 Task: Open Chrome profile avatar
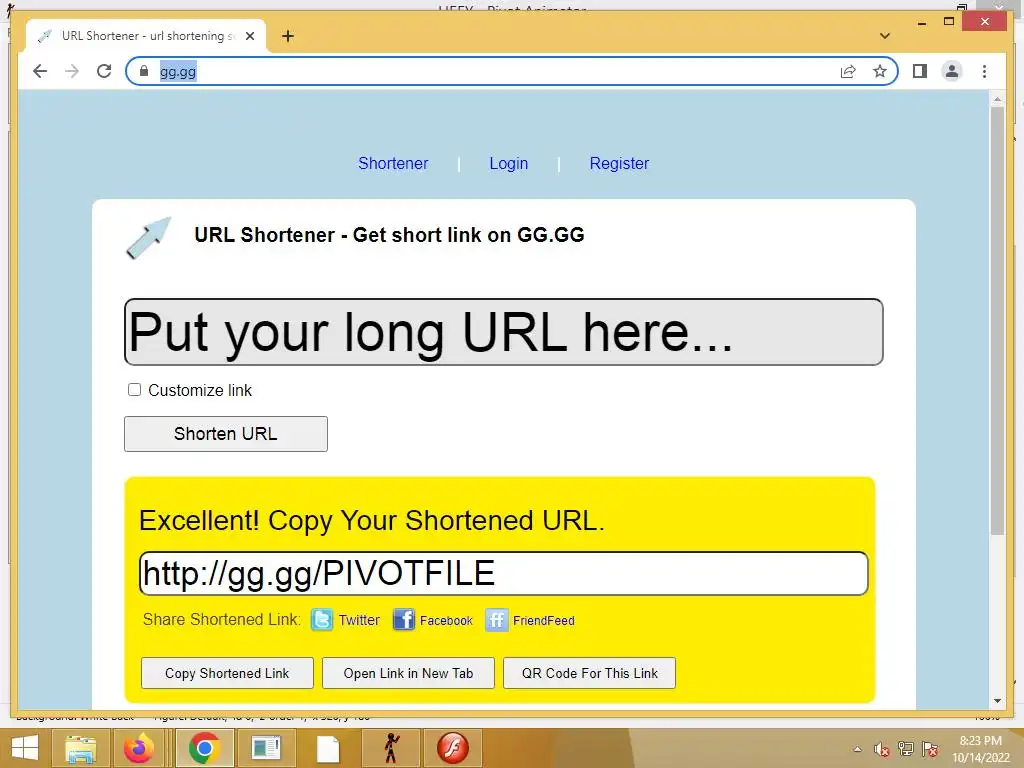(952, 71)
